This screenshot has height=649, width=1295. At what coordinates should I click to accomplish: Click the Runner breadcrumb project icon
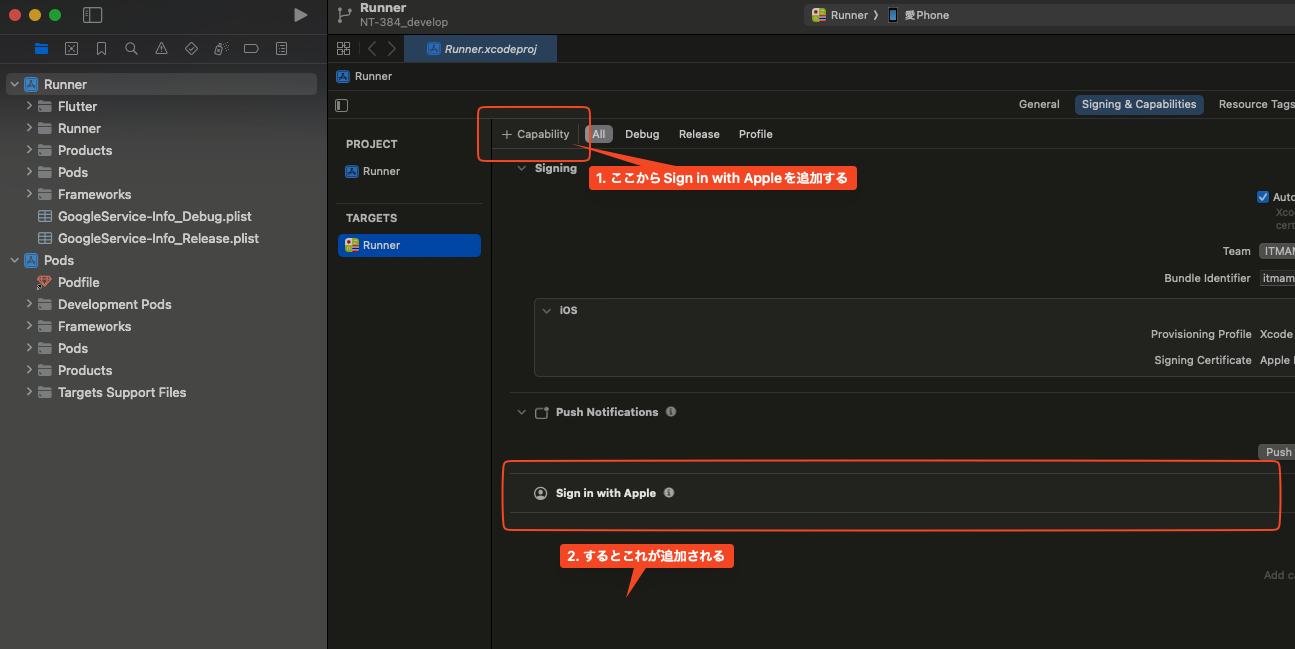pyautogui.click(x=343, y=76)
